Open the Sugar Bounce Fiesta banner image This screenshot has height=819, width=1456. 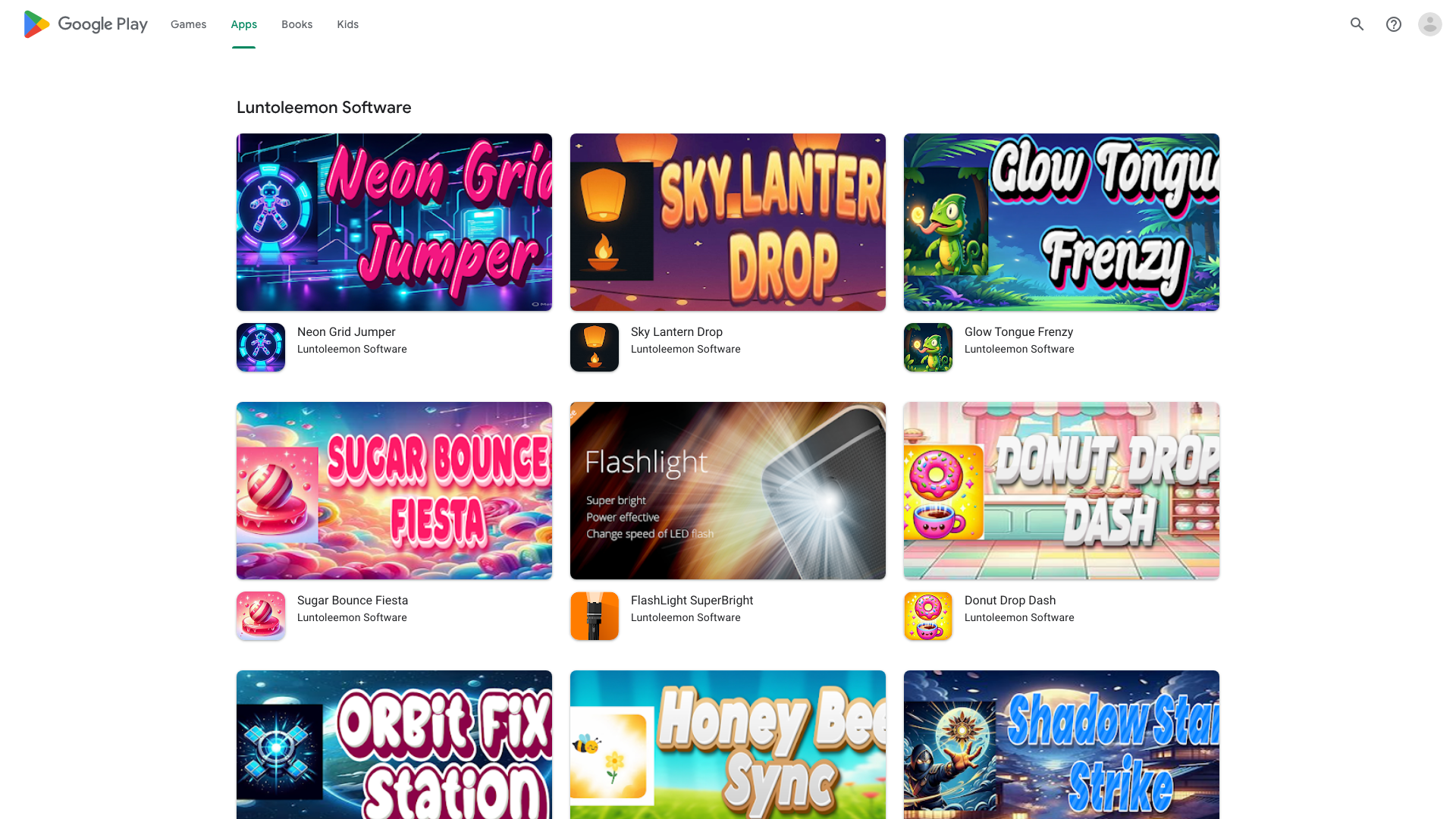click(394, 491)
